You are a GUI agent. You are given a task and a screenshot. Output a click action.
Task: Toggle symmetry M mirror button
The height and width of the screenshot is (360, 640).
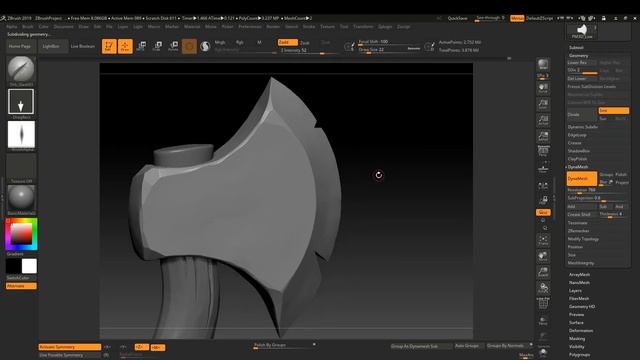pos(158,348)
